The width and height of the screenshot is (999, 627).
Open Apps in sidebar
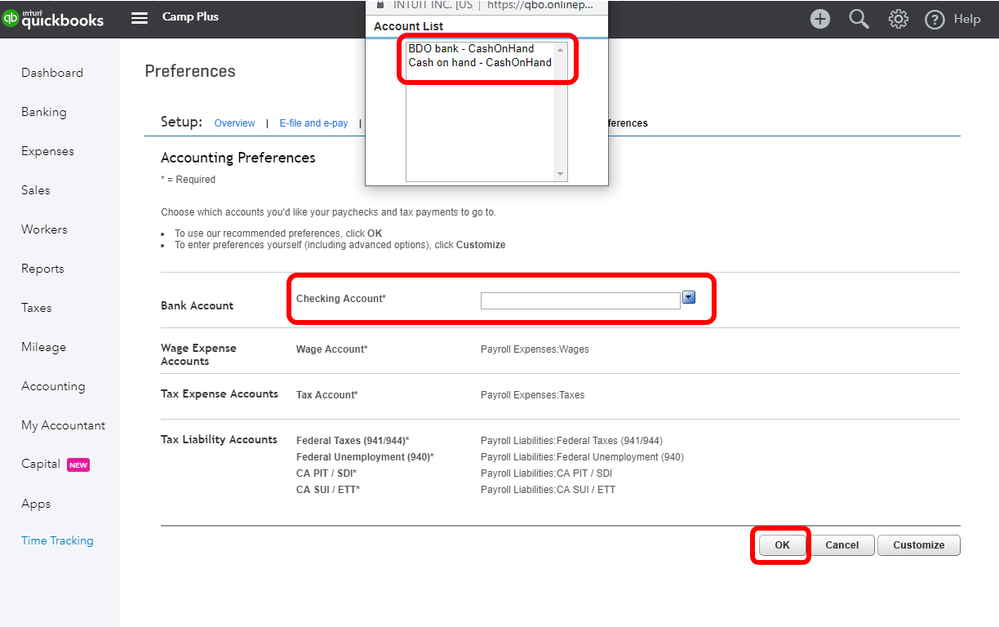click(x=36, y=504)
